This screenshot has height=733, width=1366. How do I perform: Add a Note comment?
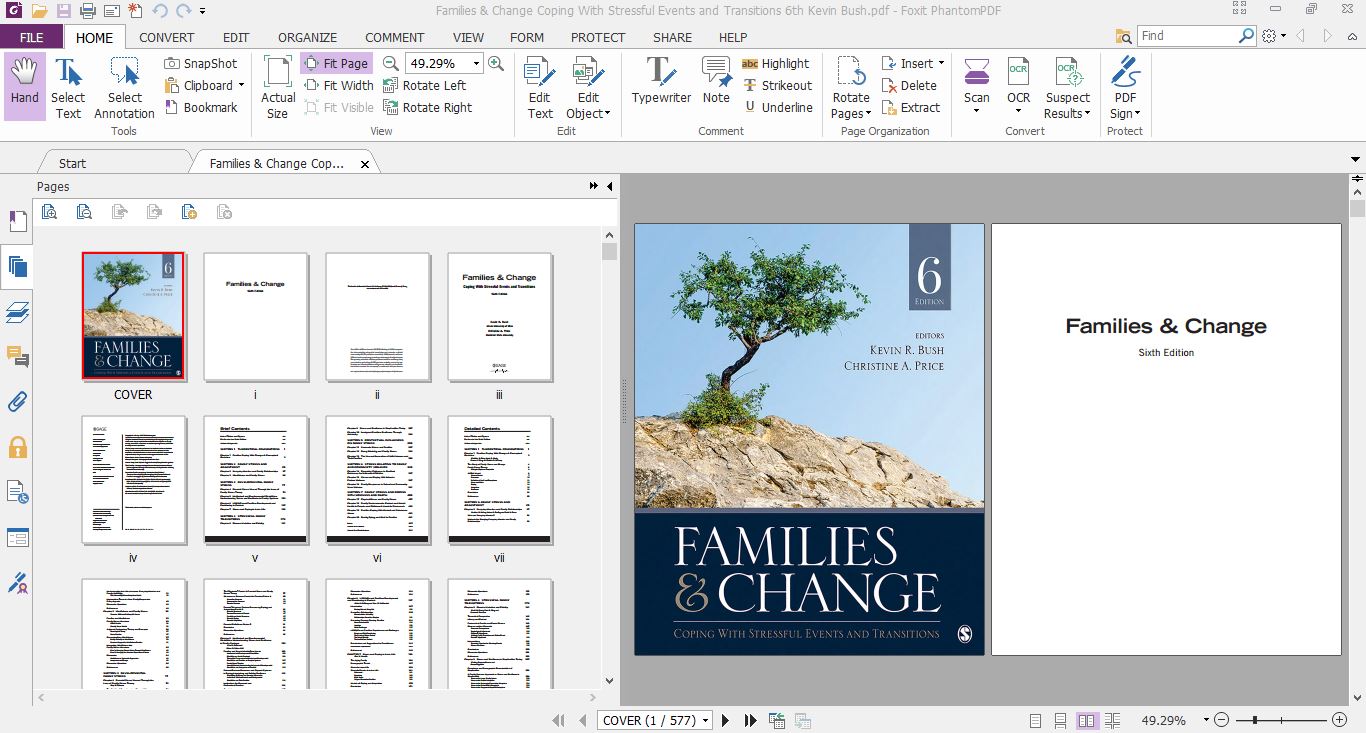[716, 80]
